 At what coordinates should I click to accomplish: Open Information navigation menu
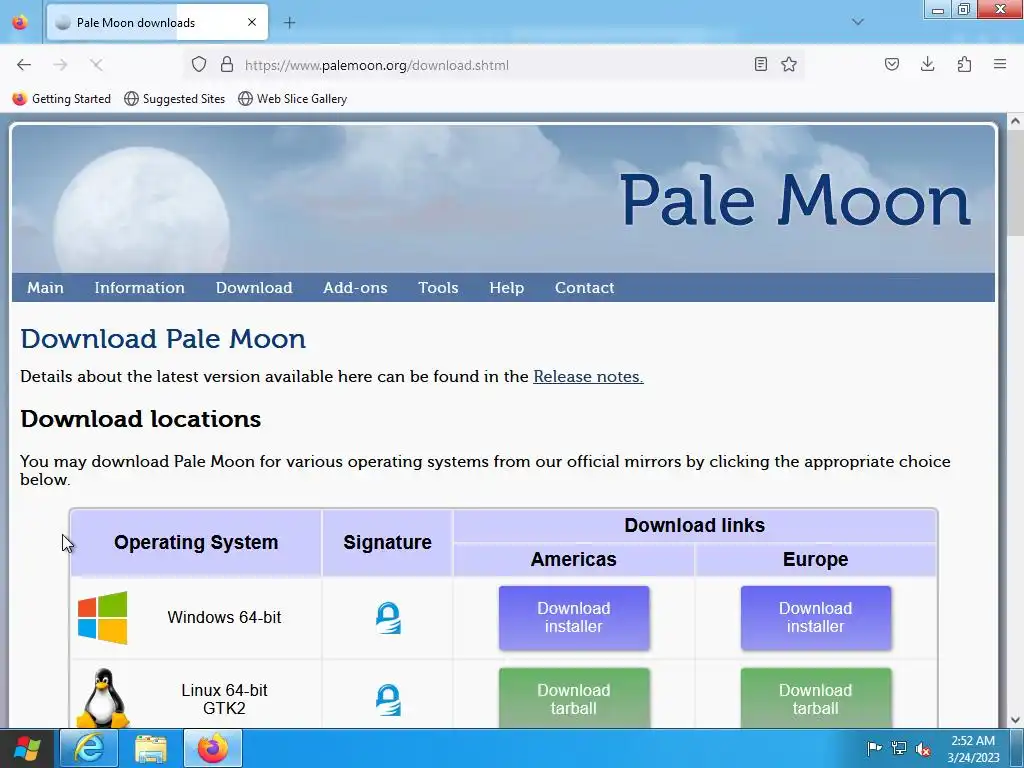pos(139,287)
